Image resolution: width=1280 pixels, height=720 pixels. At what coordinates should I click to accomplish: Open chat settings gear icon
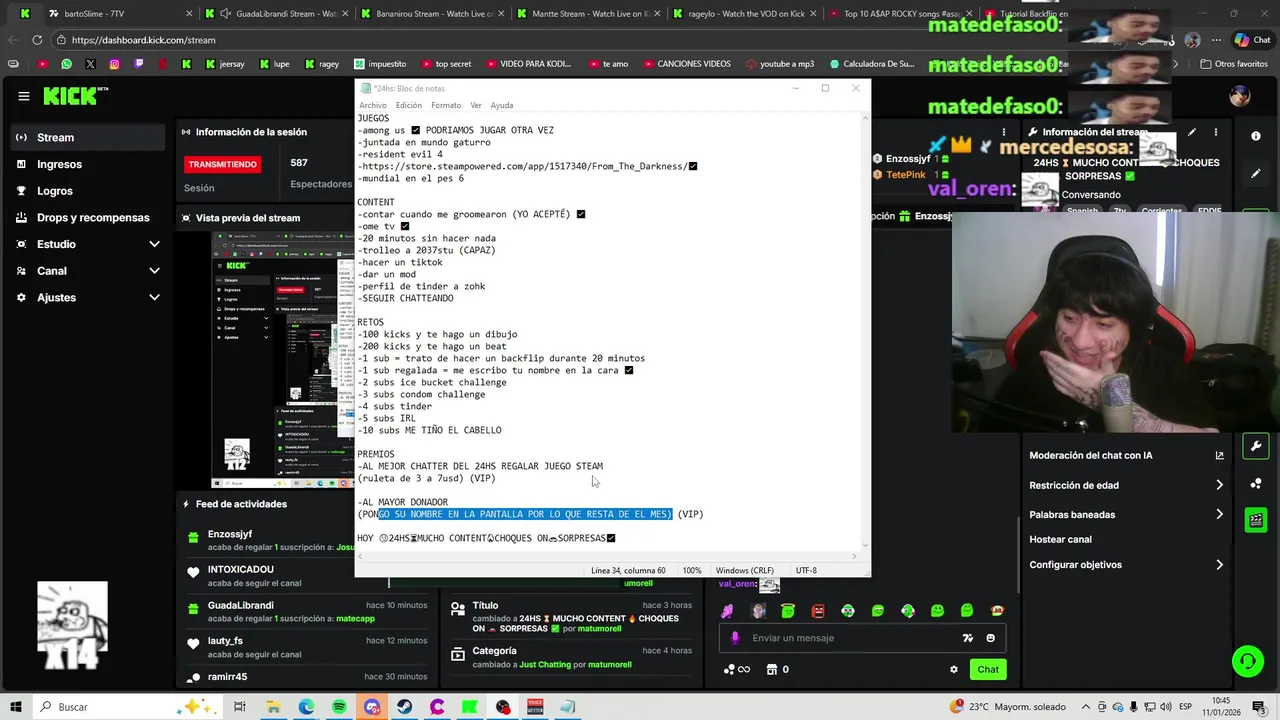pyautogui.click(x=953, y=669)
